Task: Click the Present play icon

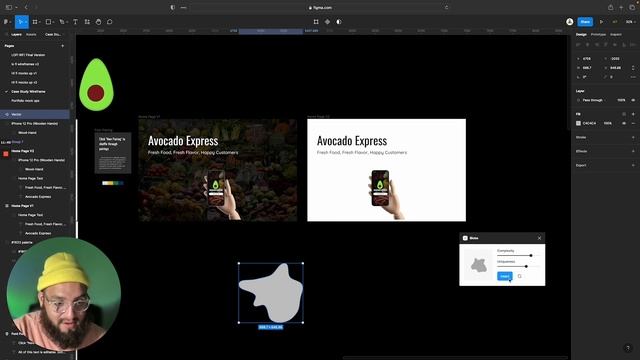Action: click(x=601, y=22)
